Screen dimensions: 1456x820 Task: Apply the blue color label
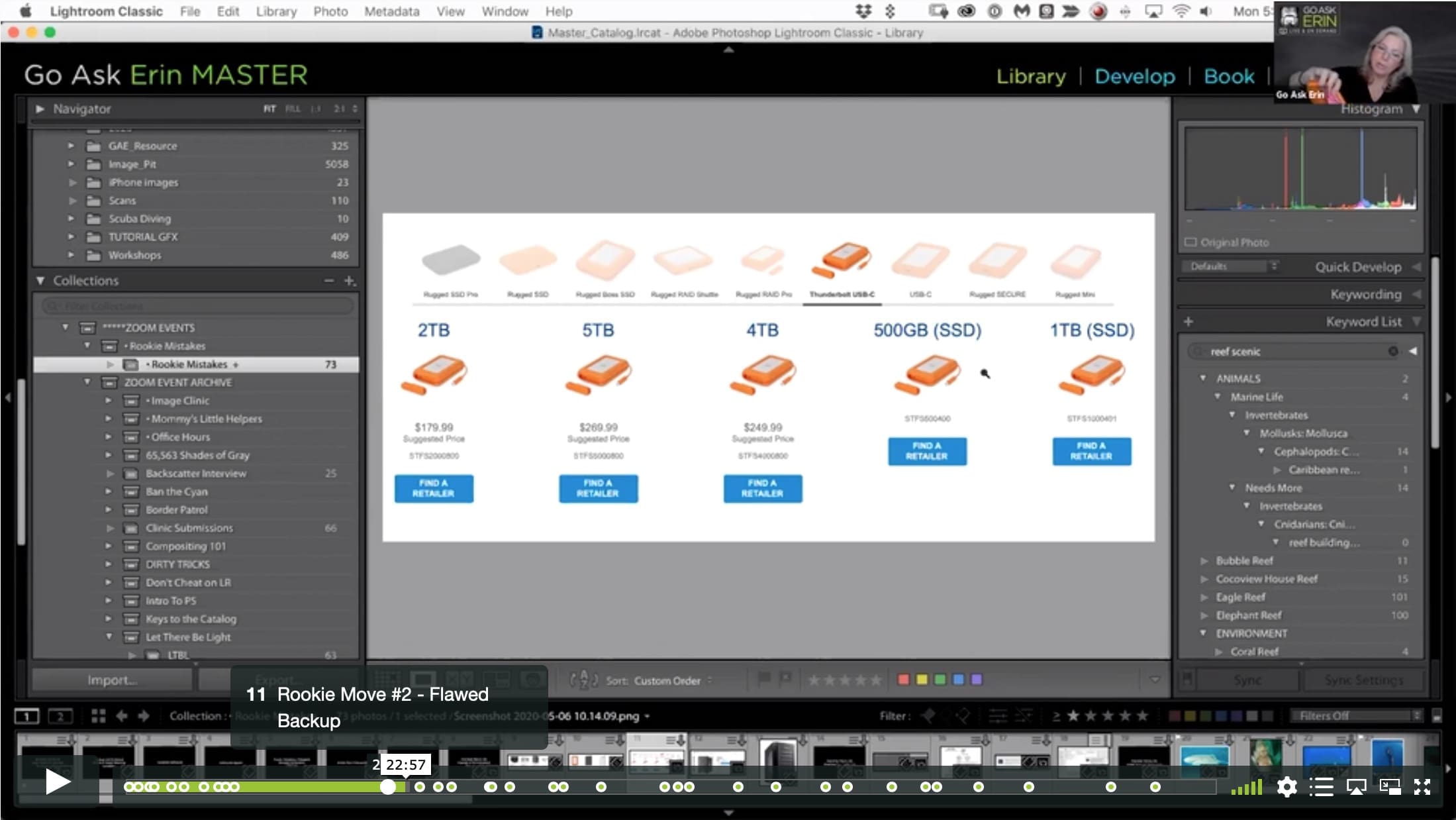pyautogui.click(x=958, y=680)
